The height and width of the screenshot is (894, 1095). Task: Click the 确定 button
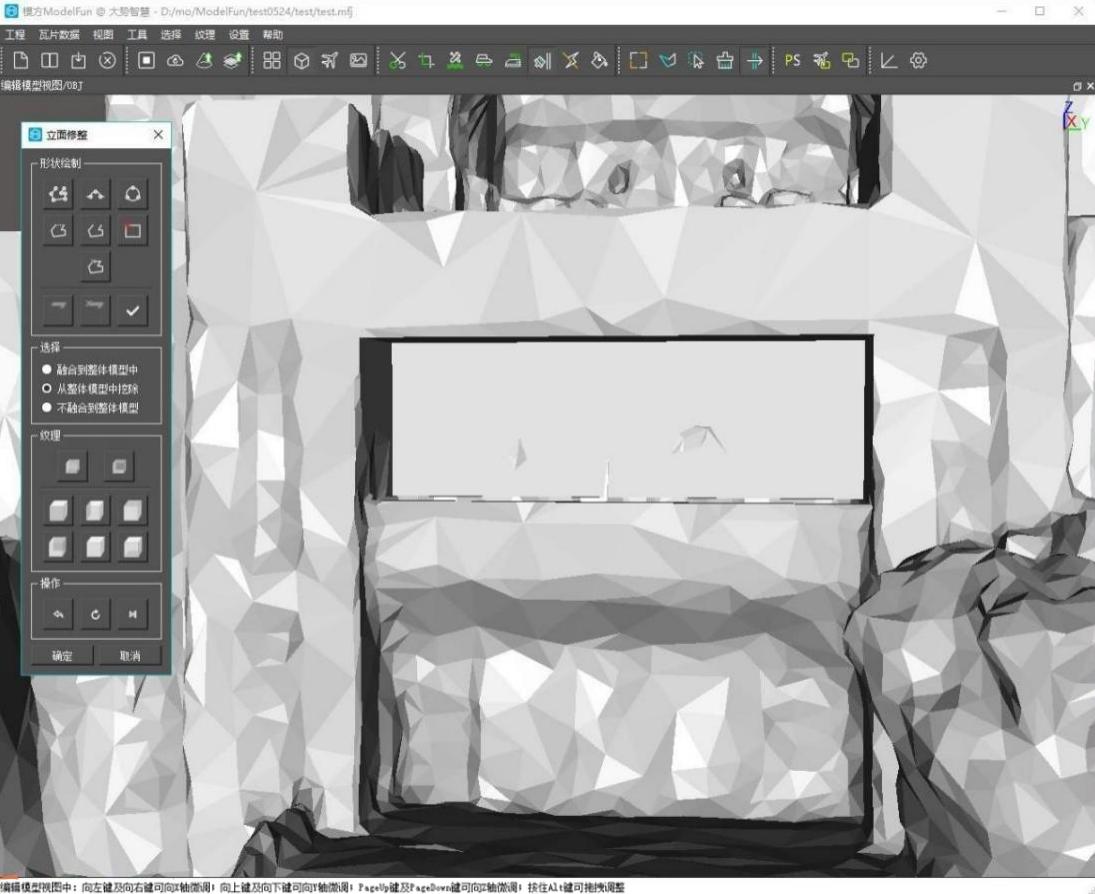(x=61, y=656)
